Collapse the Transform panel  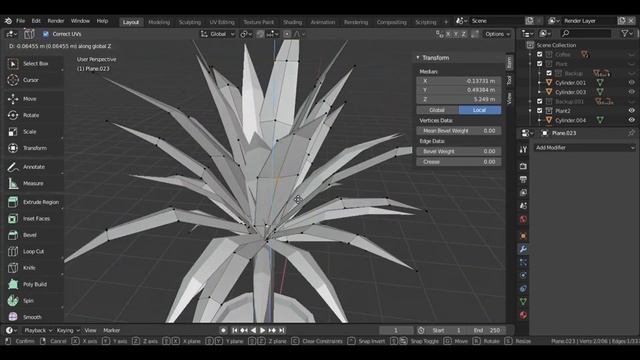coord(418,58)
